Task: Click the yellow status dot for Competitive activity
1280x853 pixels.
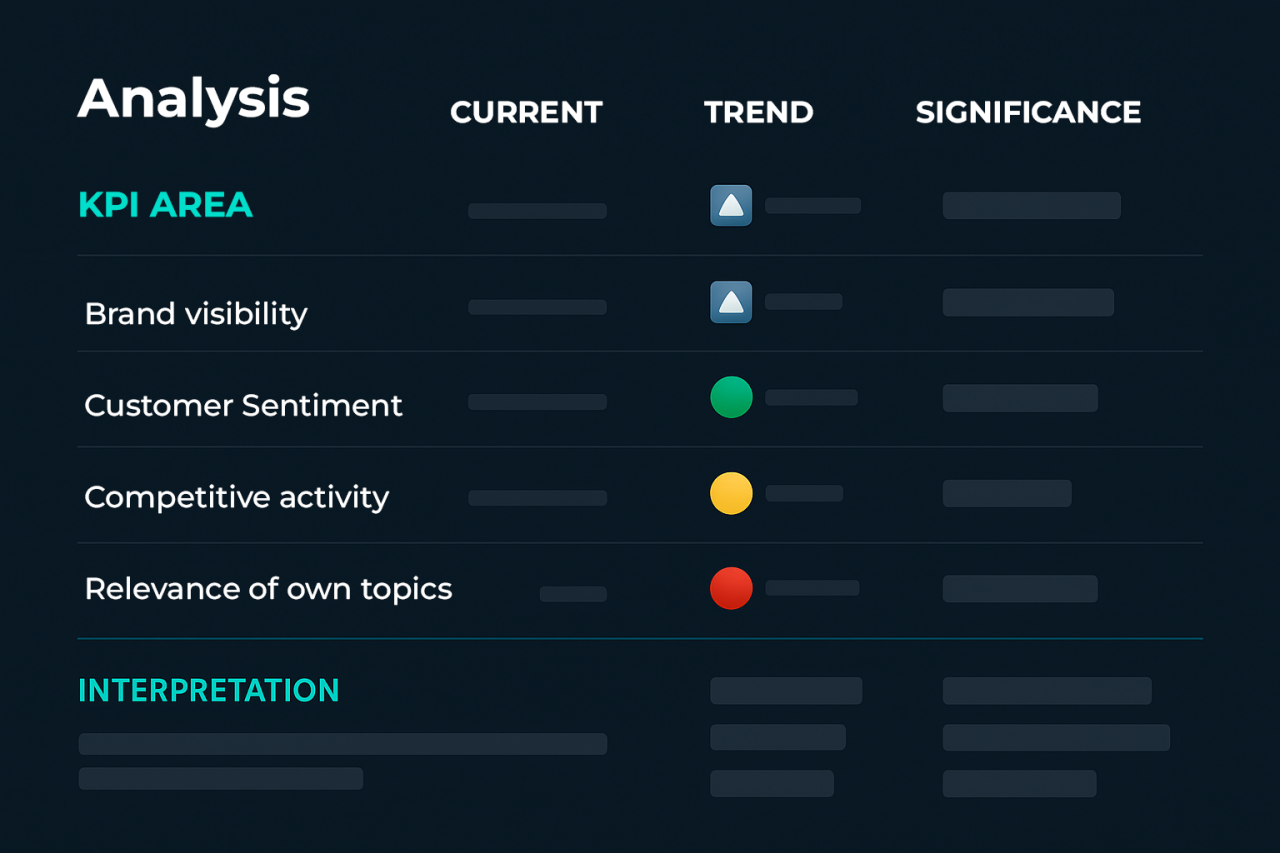Action: [x=731, y=493]
